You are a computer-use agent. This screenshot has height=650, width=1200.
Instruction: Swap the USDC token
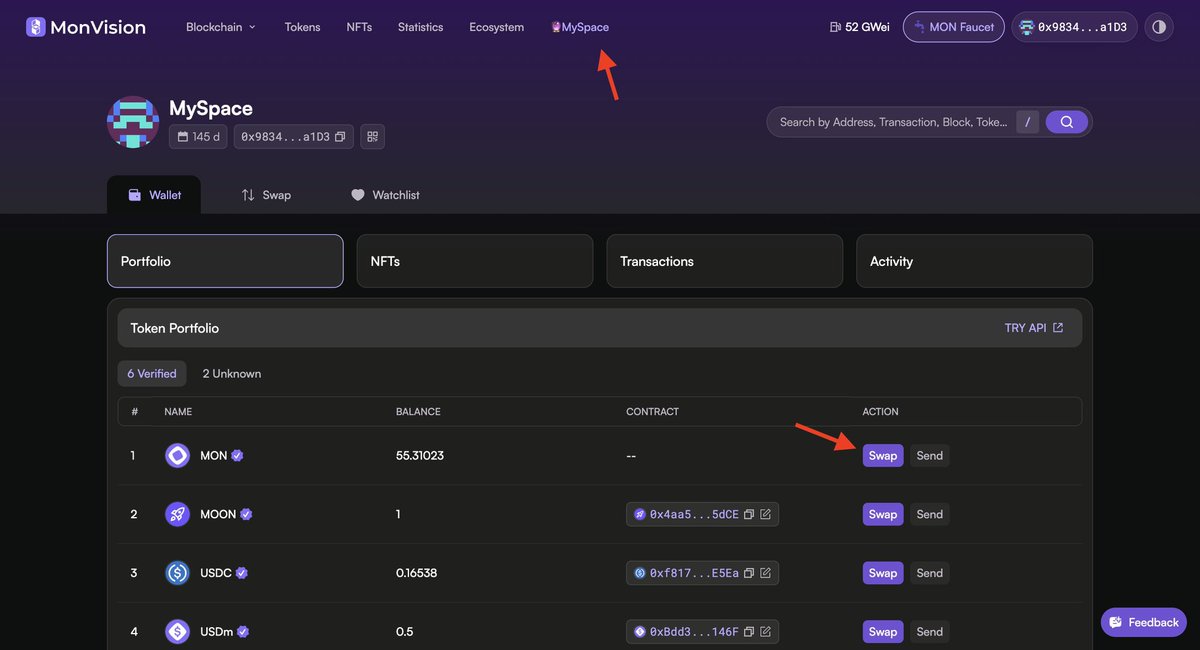(883, 573)
